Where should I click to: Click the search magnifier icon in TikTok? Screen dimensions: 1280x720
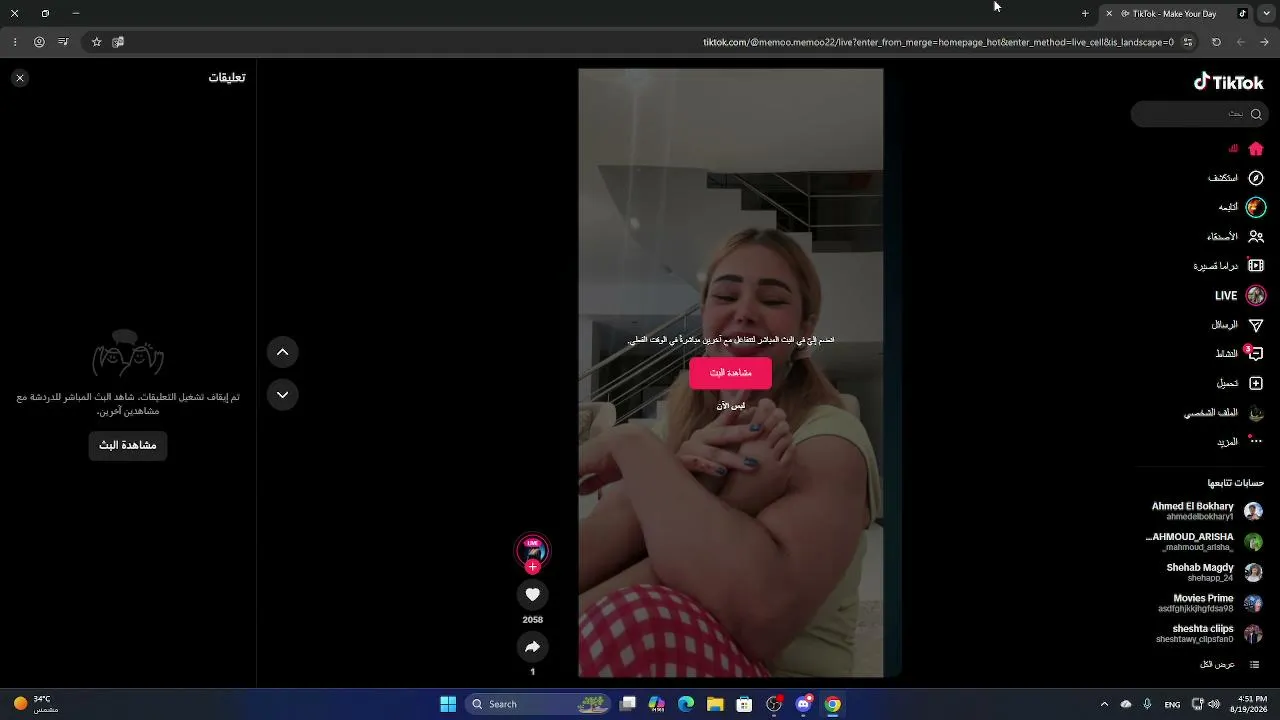point(1256,114)
